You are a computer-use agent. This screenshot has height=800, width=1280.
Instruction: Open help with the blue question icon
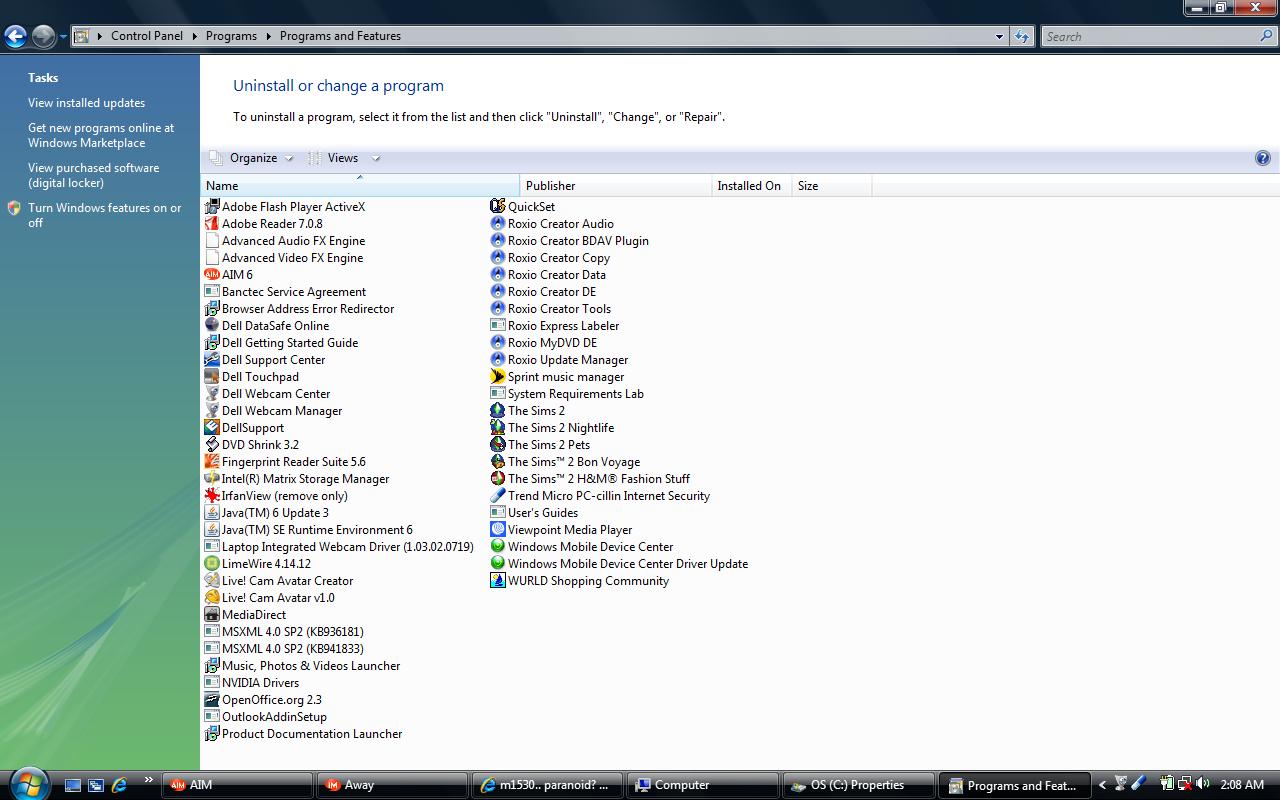(x=1263, y=158)
